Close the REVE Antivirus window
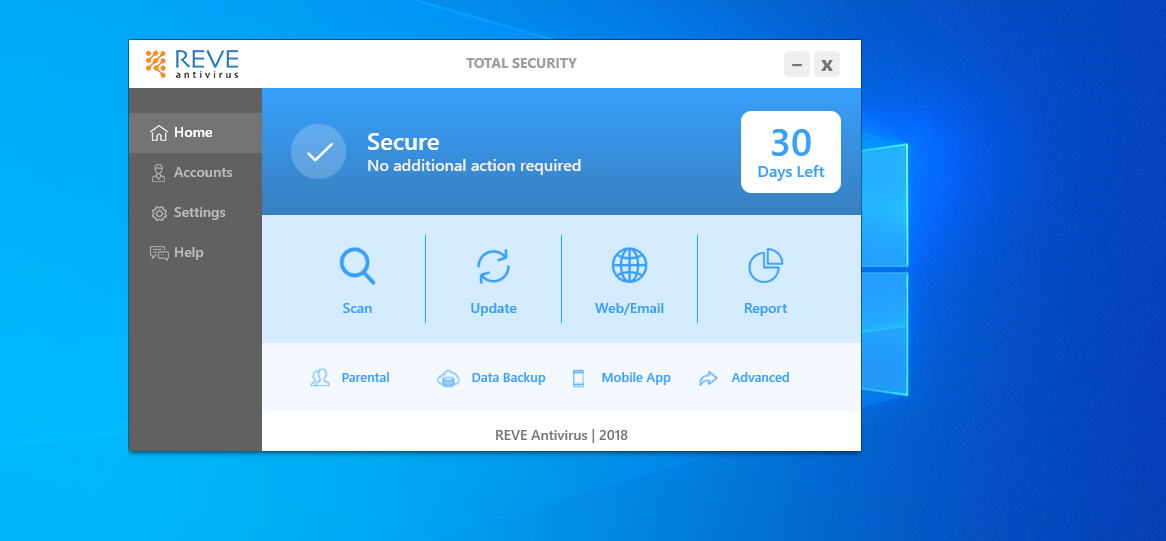This screenshot has height=541, width=1166. click(827, 65)
